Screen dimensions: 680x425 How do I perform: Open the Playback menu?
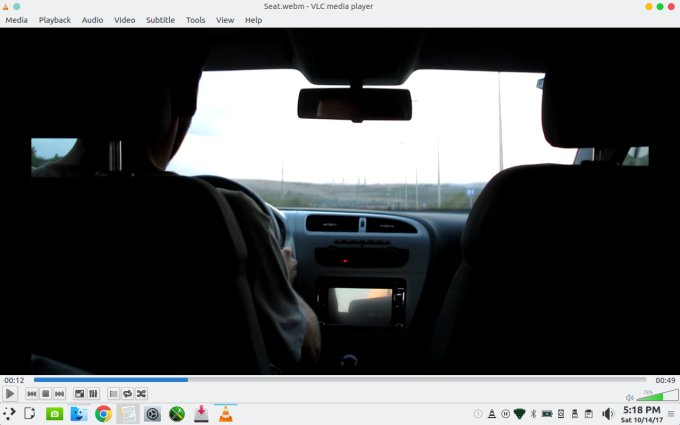[x=55, y=20]
